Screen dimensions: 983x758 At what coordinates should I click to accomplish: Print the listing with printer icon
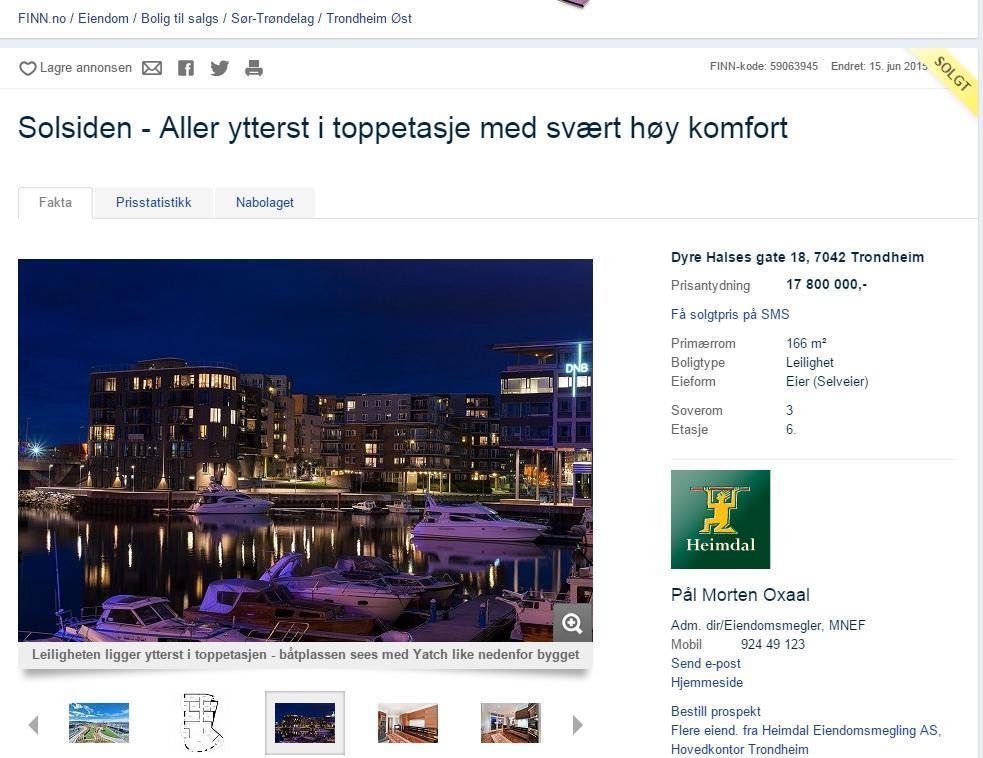254,68
